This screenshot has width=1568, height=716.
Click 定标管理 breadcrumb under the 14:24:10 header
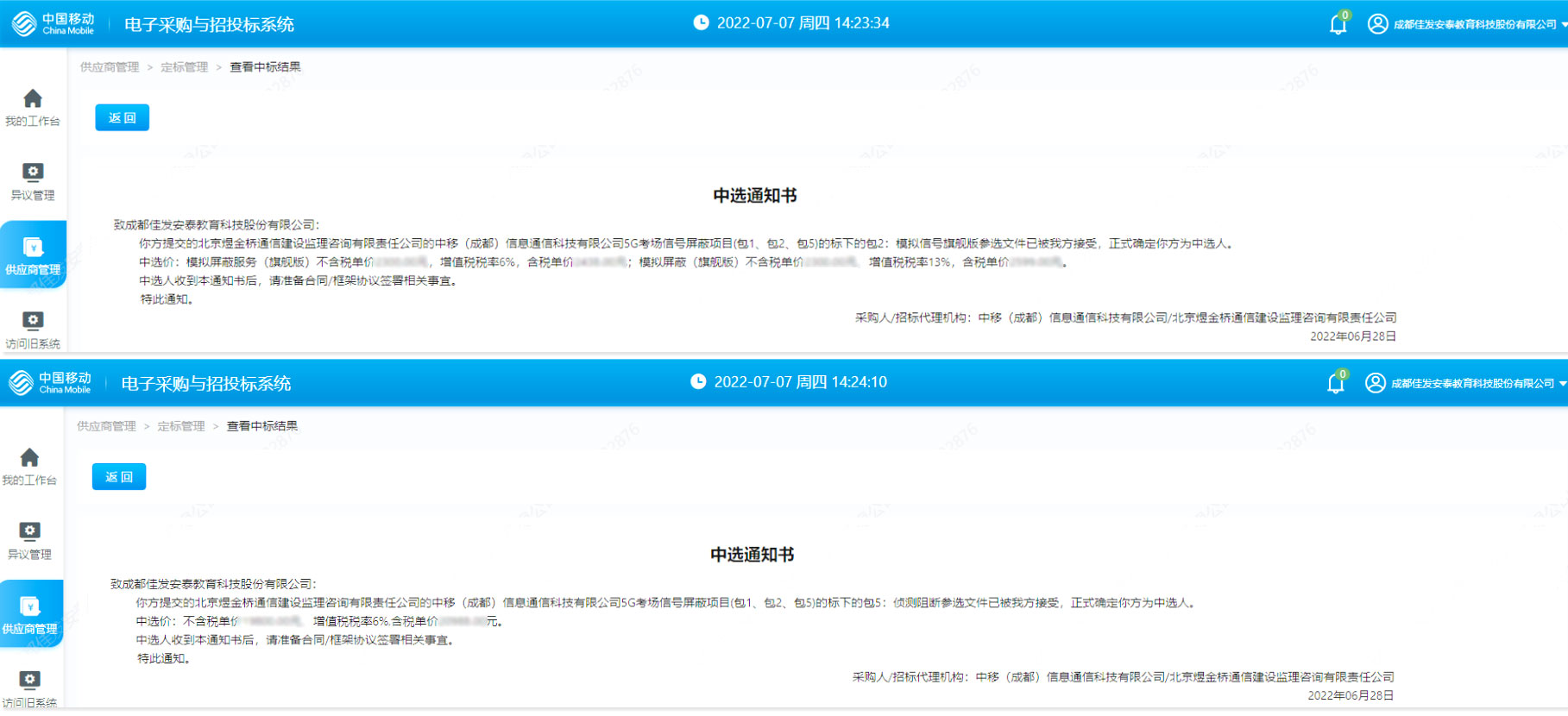pyautogui.click(x=181, y=426)
